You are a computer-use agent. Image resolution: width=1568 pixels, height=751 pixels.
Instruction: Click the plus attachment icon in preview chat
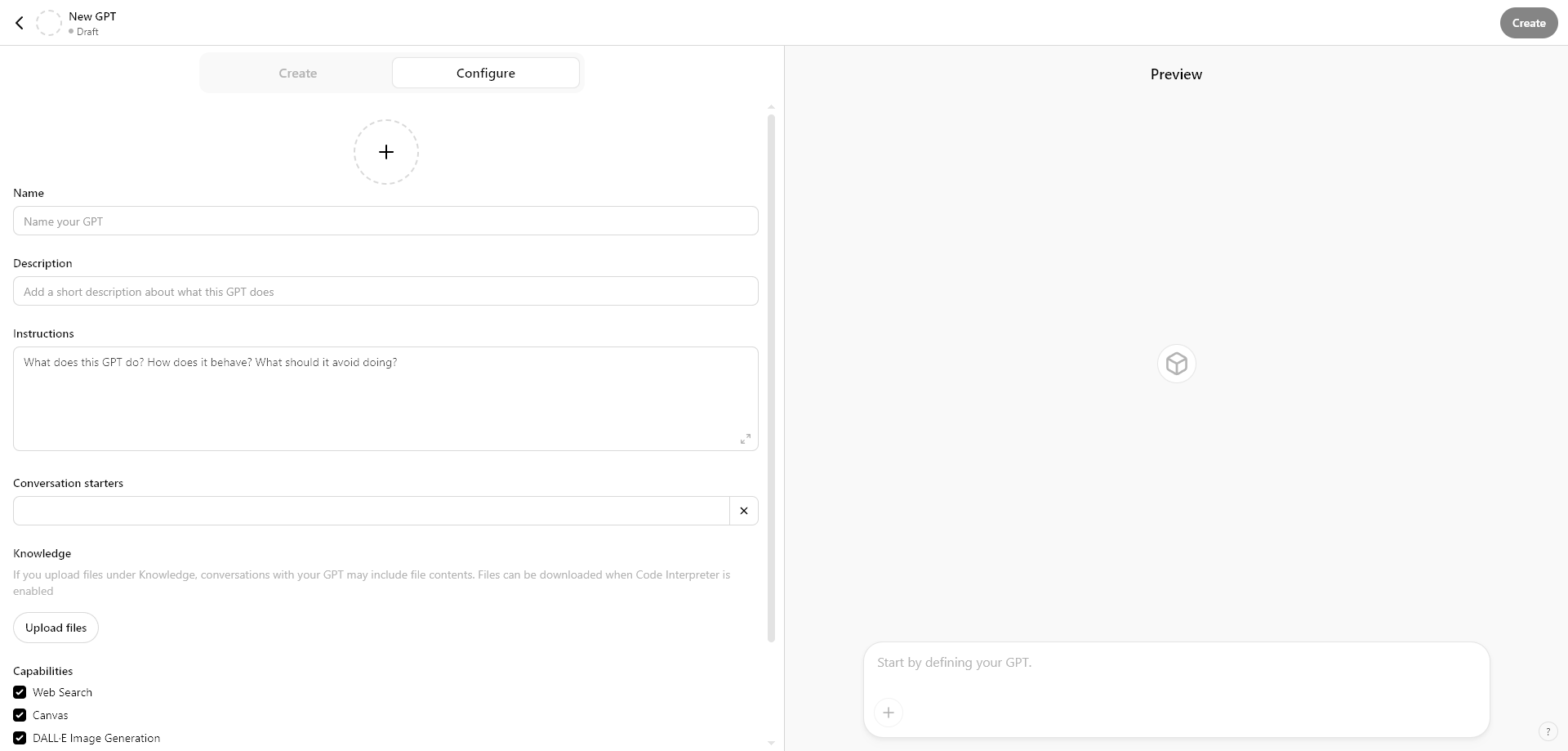click(x=889, y=713)
